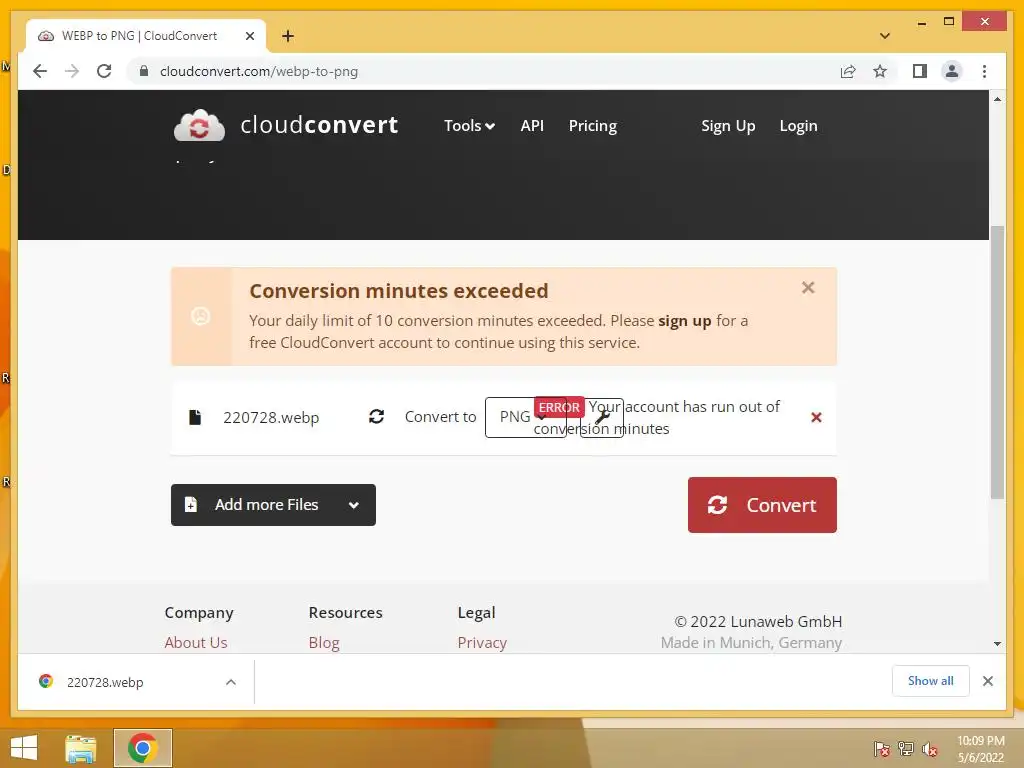This screenshot has height=768, width=1024.
Task: Click the CloudConvert cloud logo icon
Action: (199, 125)
